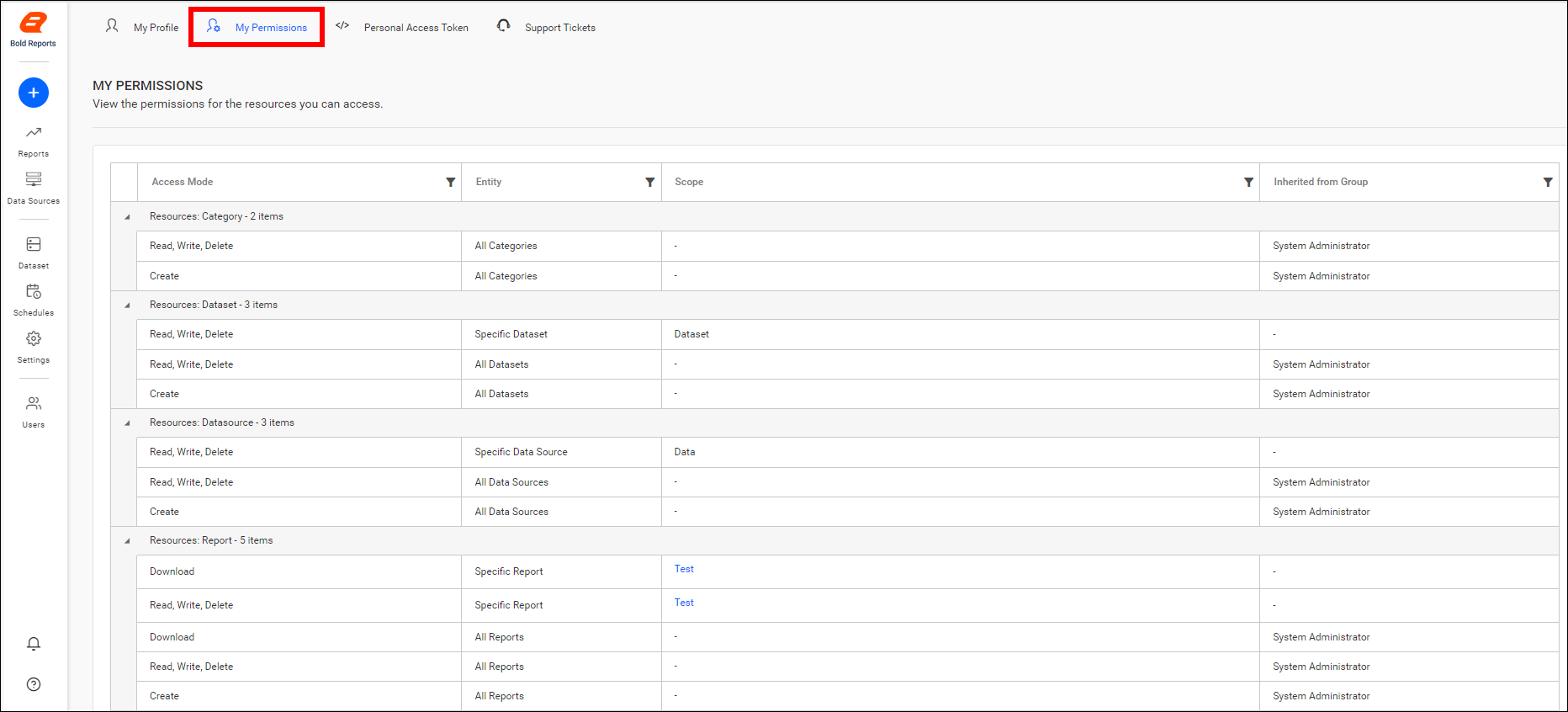Image resolution: width=1568 pixels, height=712 pixels.
Task: Click the Personal Access Token code icon
Action: [342, 26]
